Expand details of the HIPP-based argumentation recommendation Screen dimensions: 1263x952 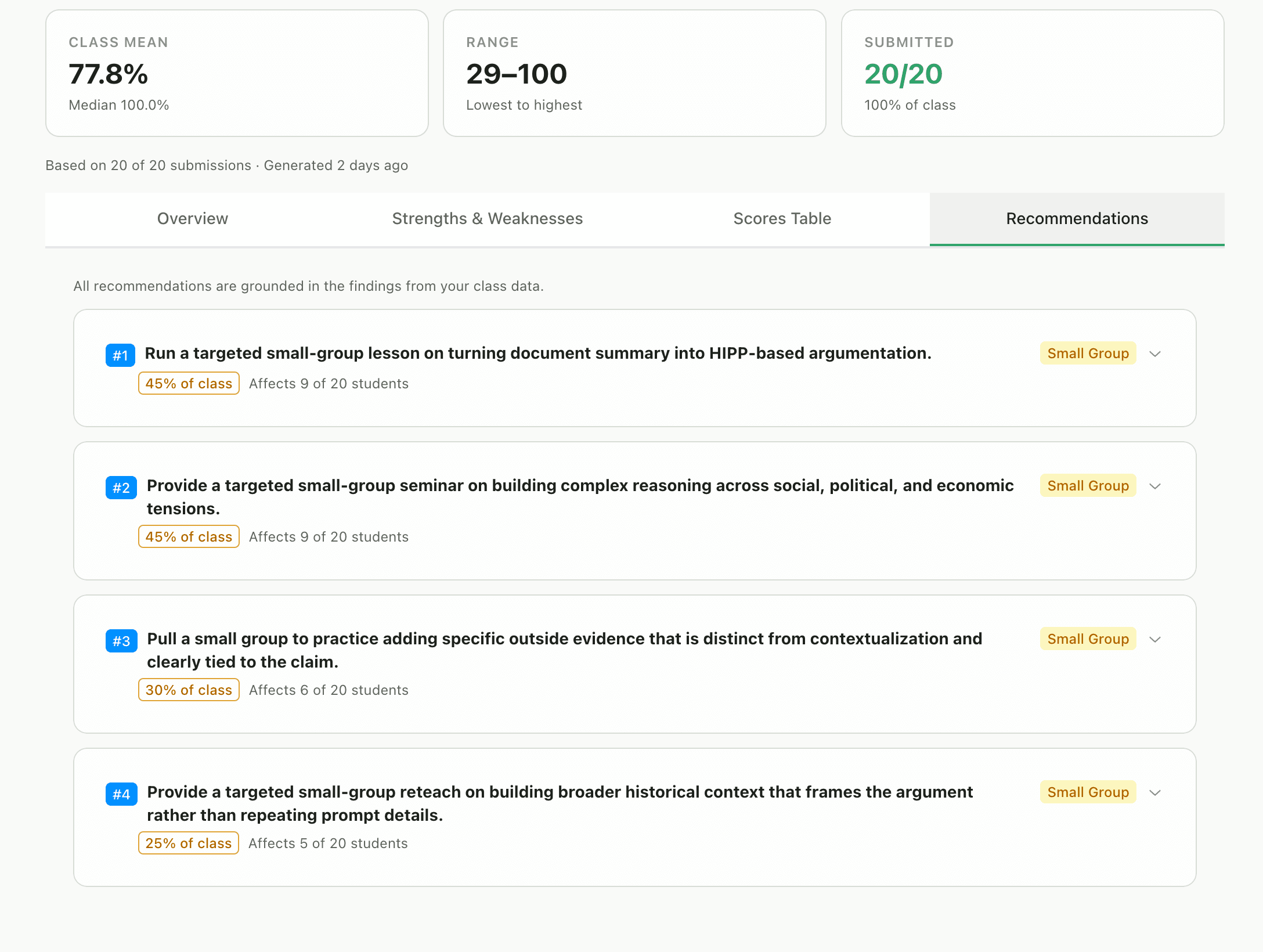[1155, 354]
